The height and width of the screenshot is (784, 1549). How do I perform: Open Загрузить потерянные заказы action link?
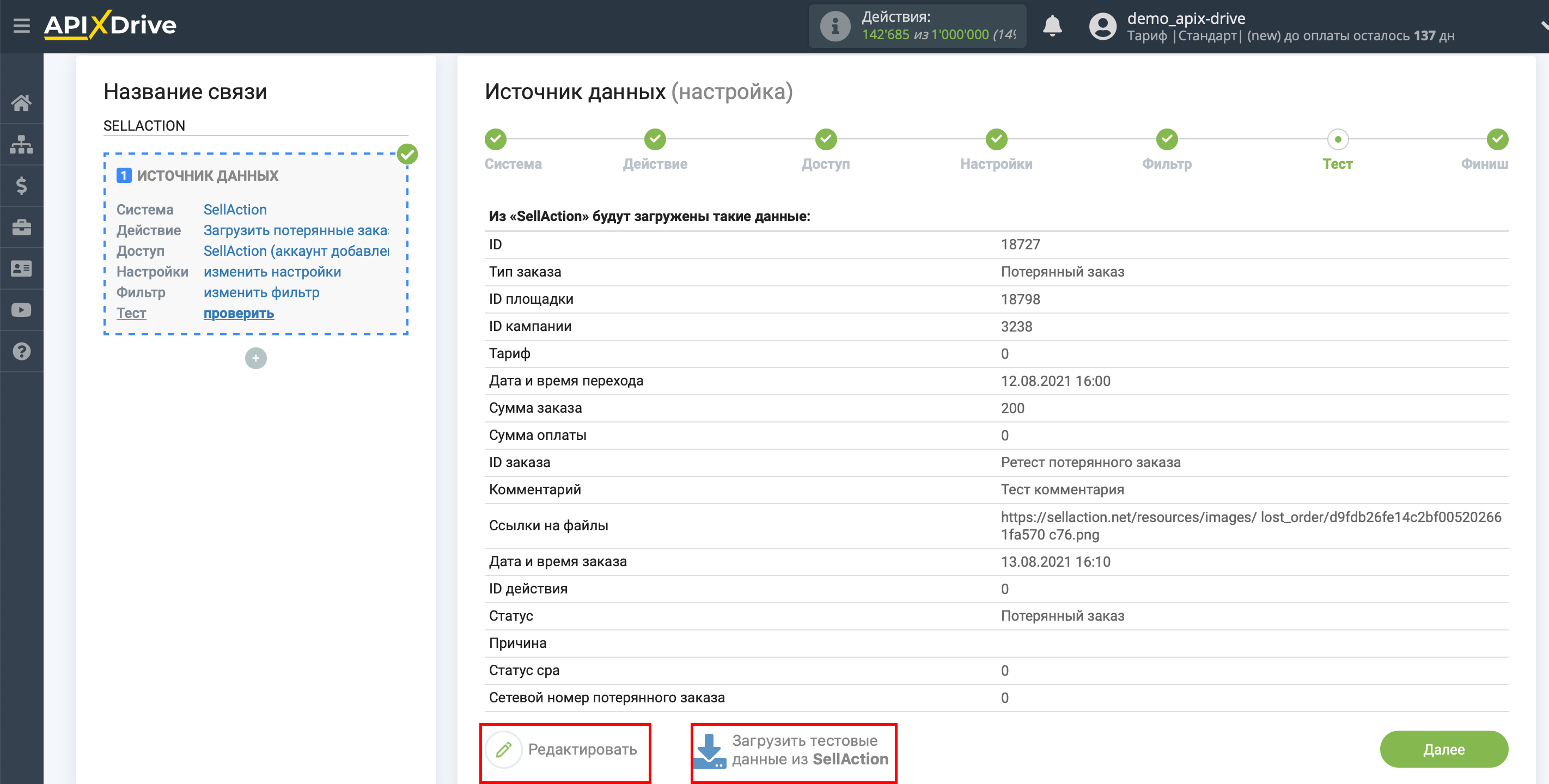pyautogui.click(x=296, y=230)
